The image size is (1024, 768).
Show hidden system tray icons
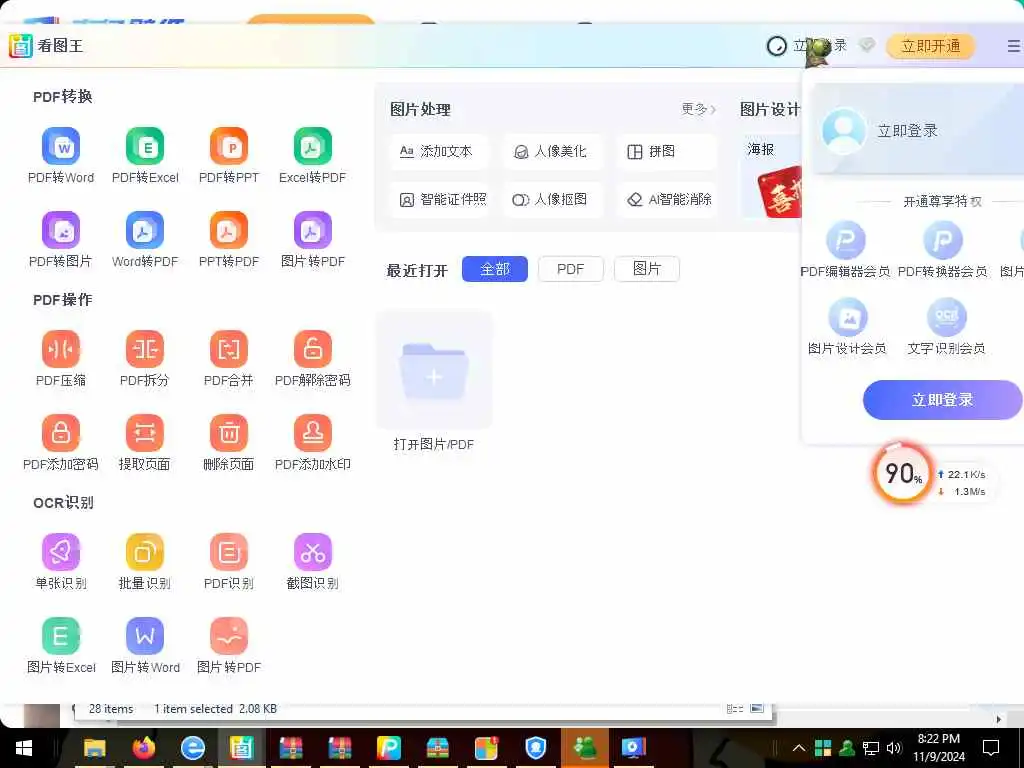[x=798, y=748]
